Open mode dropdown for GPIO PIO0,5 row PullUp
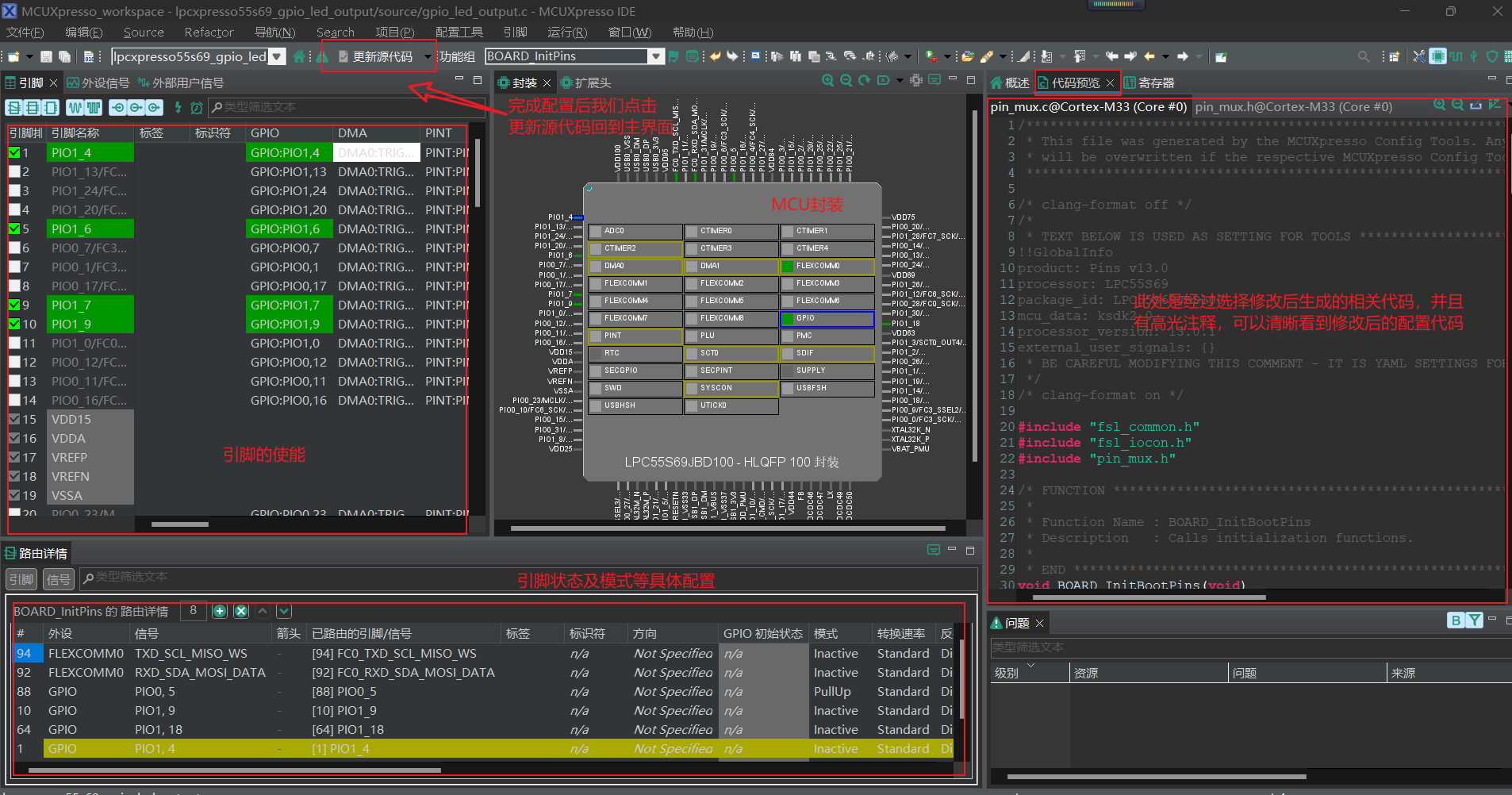The width and height of the screenshot is (1512, 795). 840,691
